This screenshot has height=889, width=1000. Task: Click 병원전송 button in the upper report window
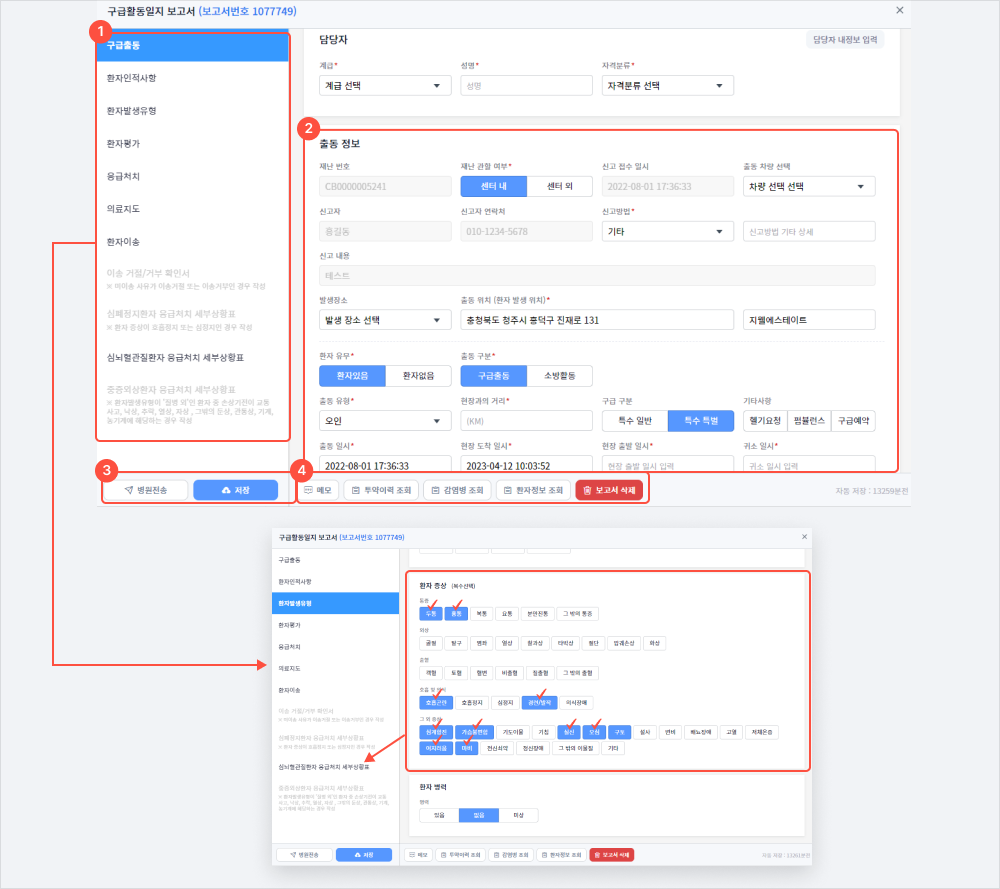(146, 490)
